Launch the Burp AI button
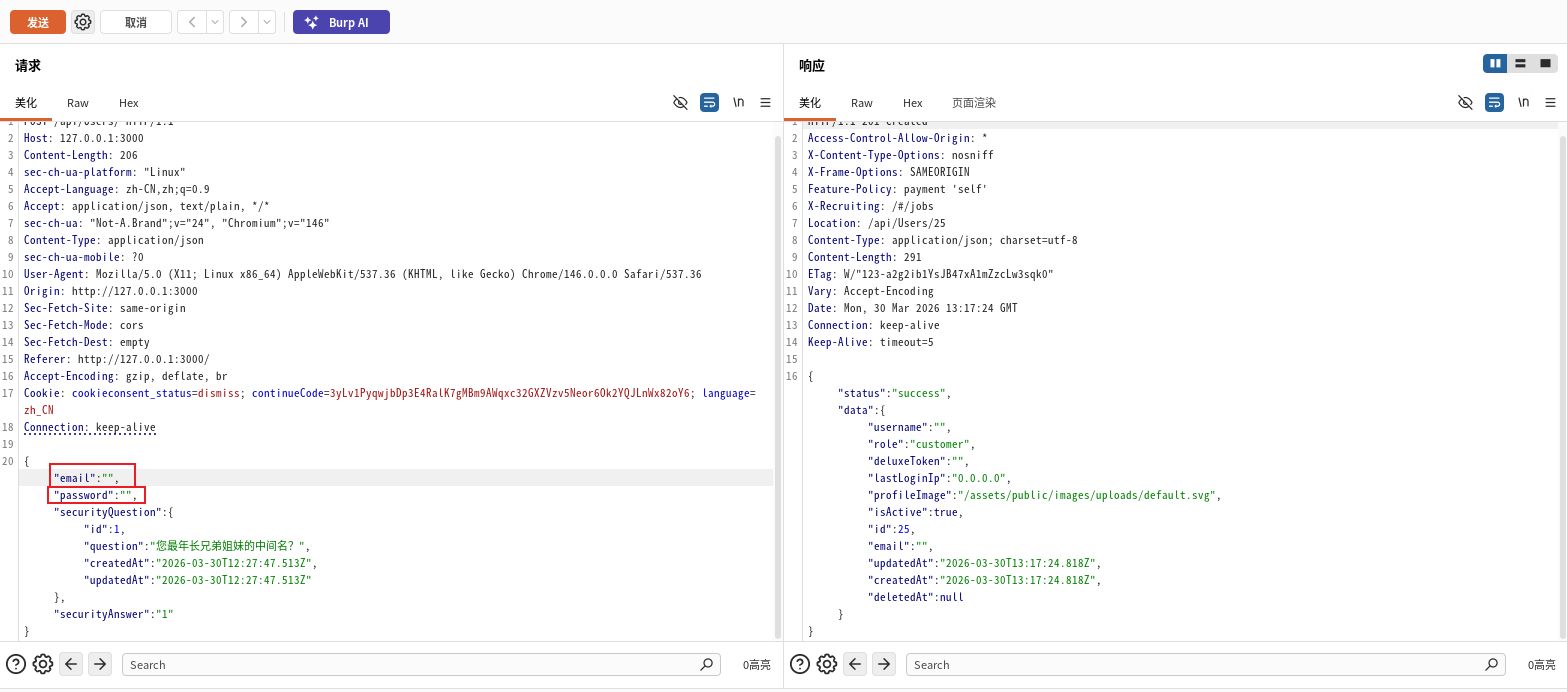Screen dimensions: 1567x692 point(341,22)
